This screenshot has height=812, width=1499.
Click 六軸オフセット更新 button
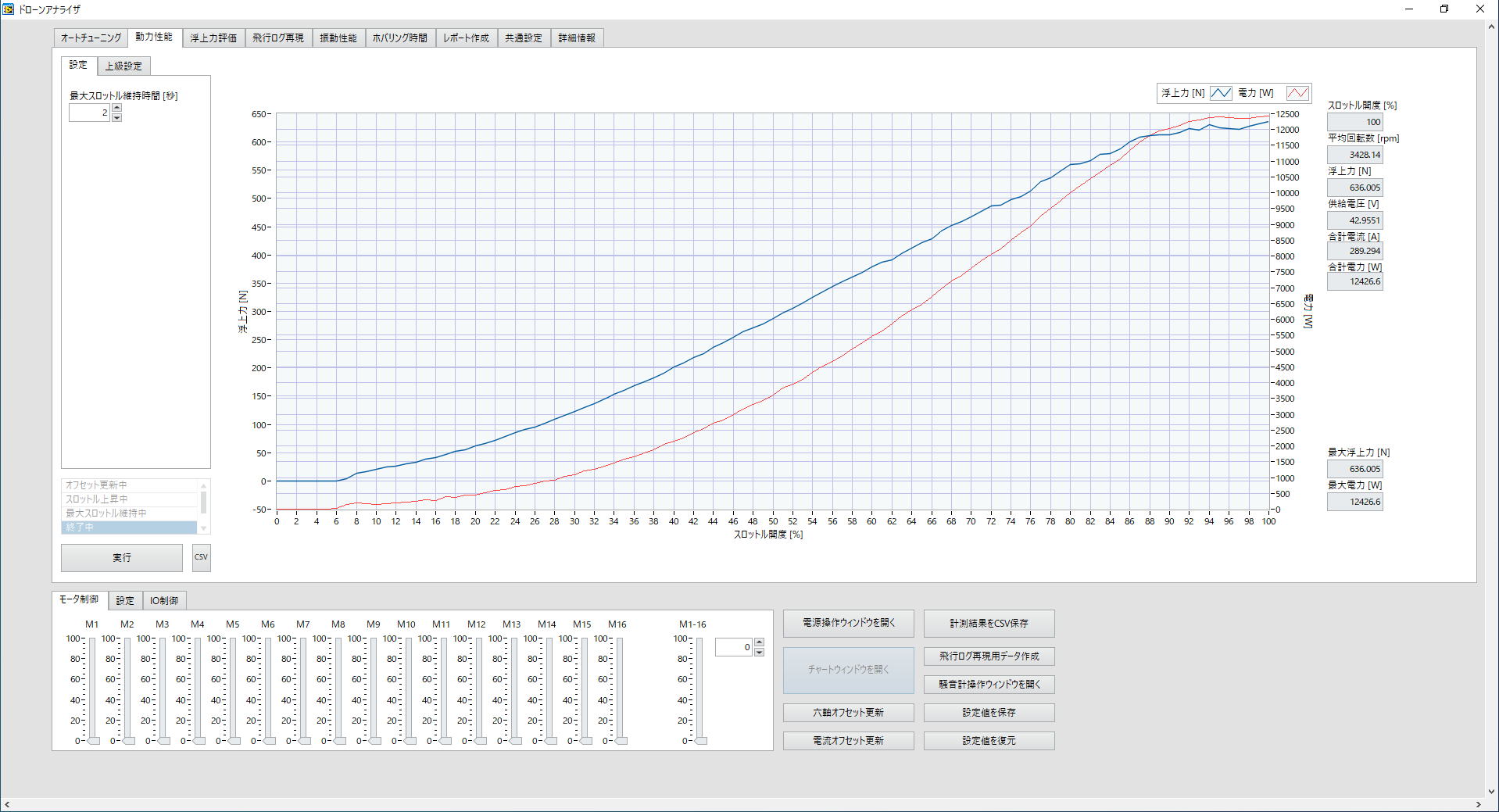click(849, 713)
